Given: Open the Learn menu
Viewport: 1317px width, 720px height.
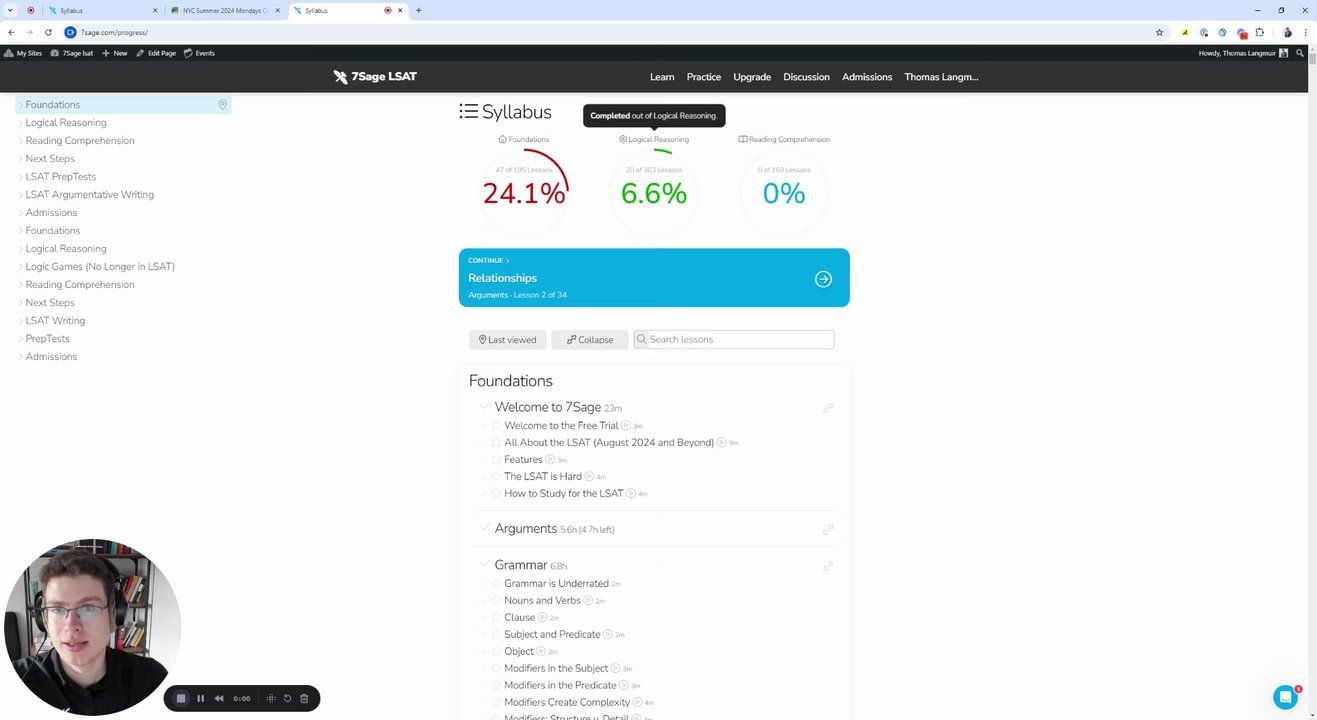Looking at the screenshot, I should point(662,77).
